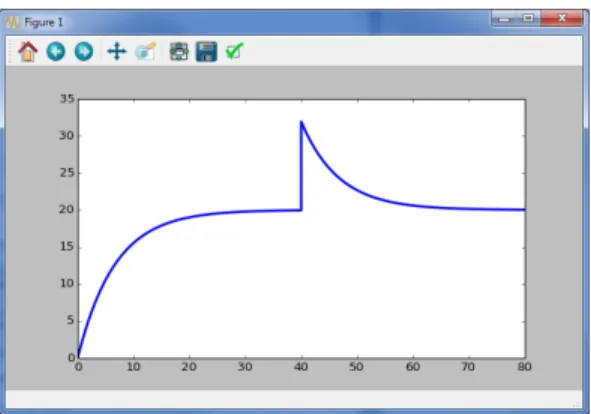Click the x-axis label 30
591x414 pixels.
(245, 367)
